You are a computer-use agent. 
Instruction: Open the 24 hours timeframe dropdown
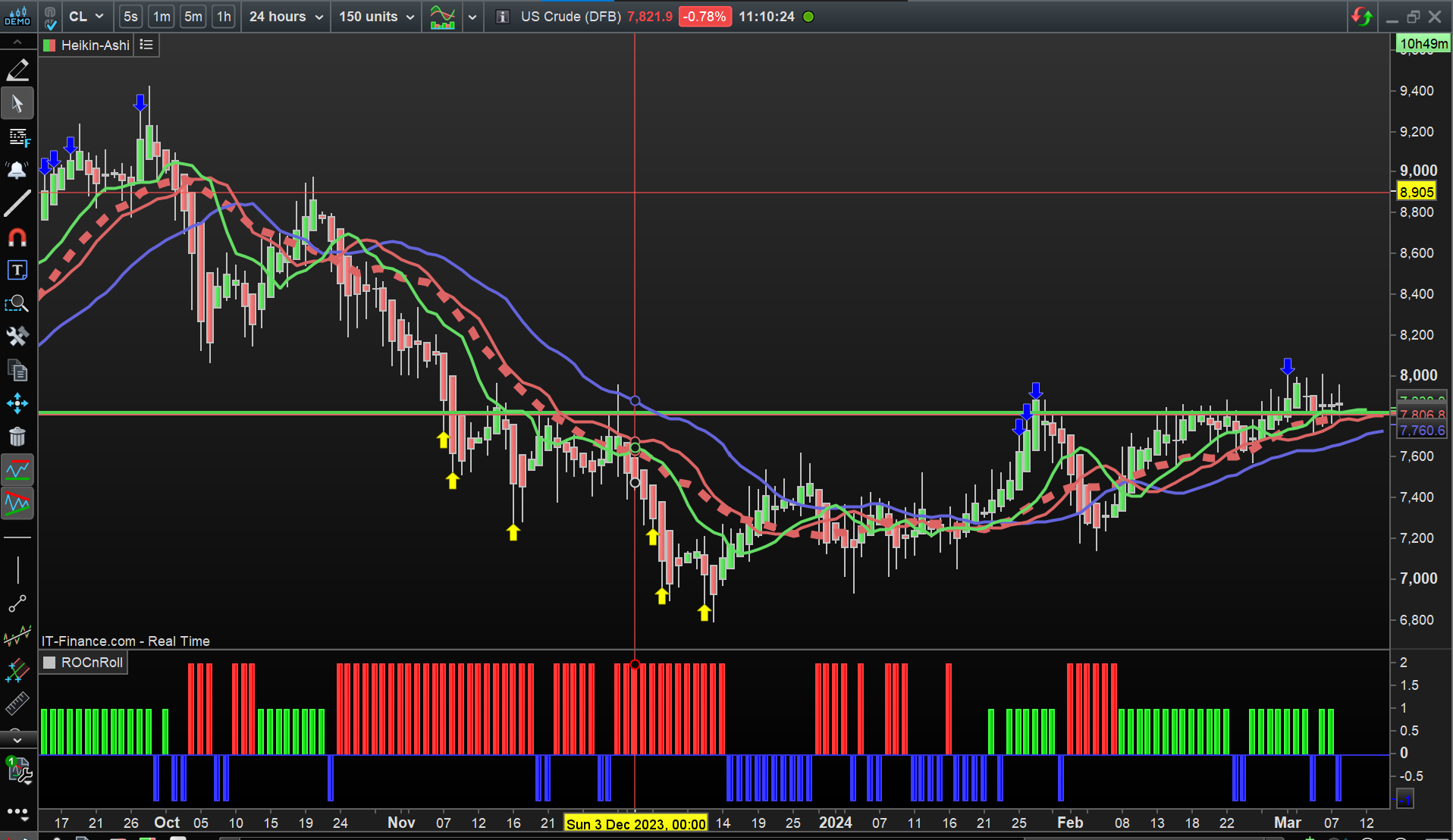click(x=286, y=17)
